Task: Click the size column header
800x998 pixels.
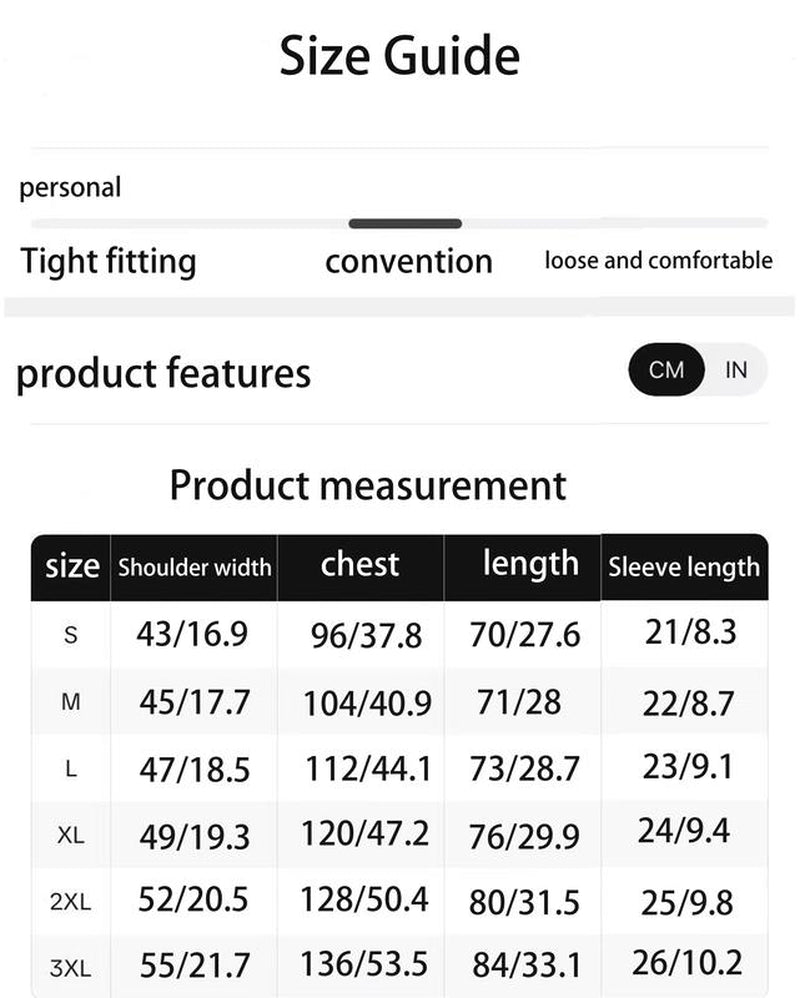Action: 72,567
